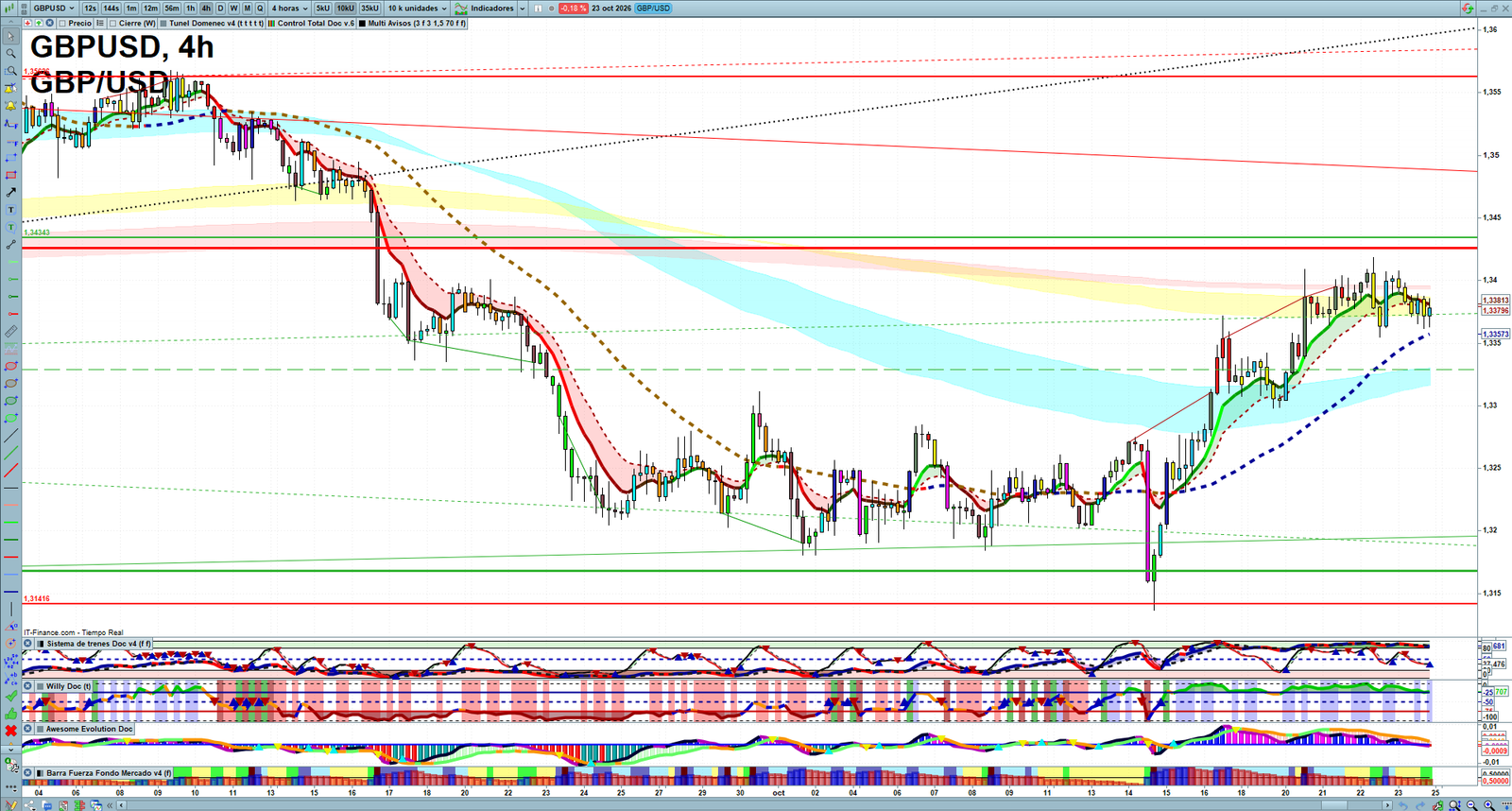Viewport: 1512px width, 811px height.
Task: Open the Indicadores panel
Action: click(x=486, y=9)
